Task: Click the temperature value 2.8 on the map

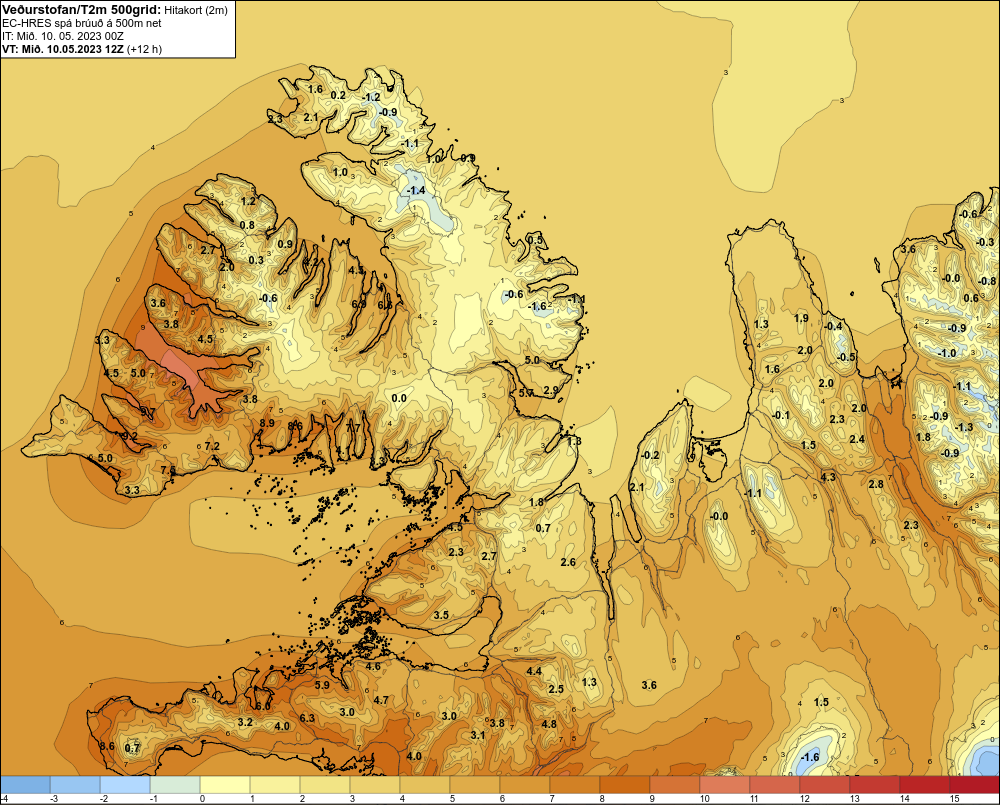Action: click(876, 484)
